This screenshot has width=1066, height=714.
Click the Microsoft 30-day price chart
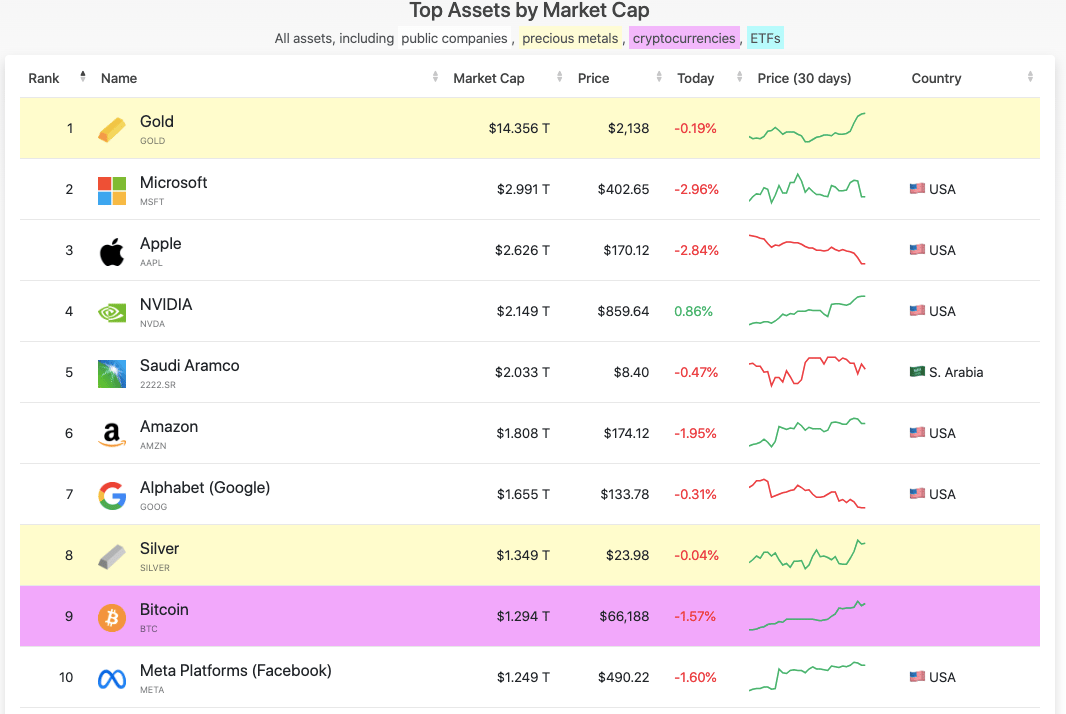pos(807,188)
